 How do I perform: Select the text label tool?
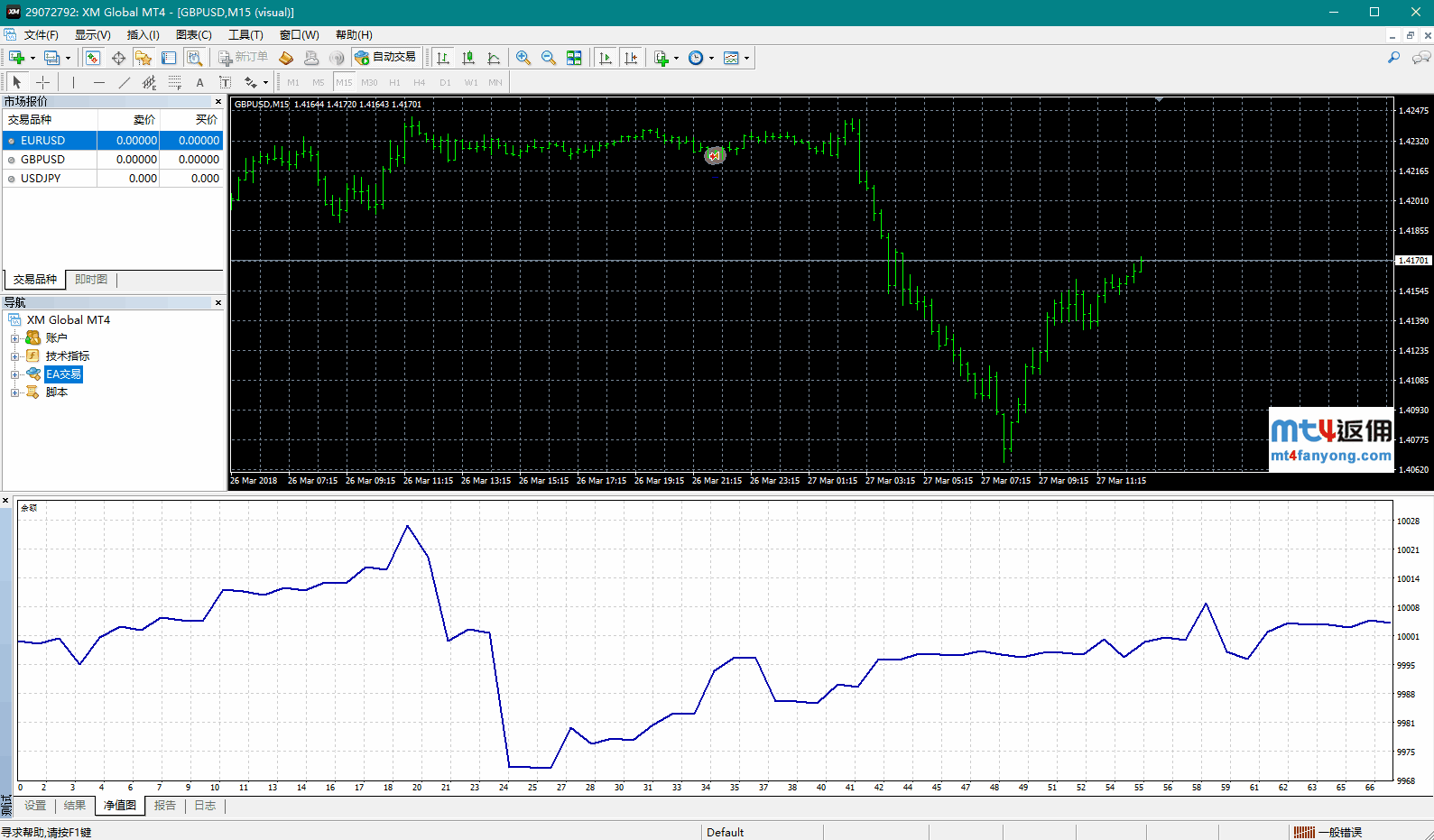[199, 82]
